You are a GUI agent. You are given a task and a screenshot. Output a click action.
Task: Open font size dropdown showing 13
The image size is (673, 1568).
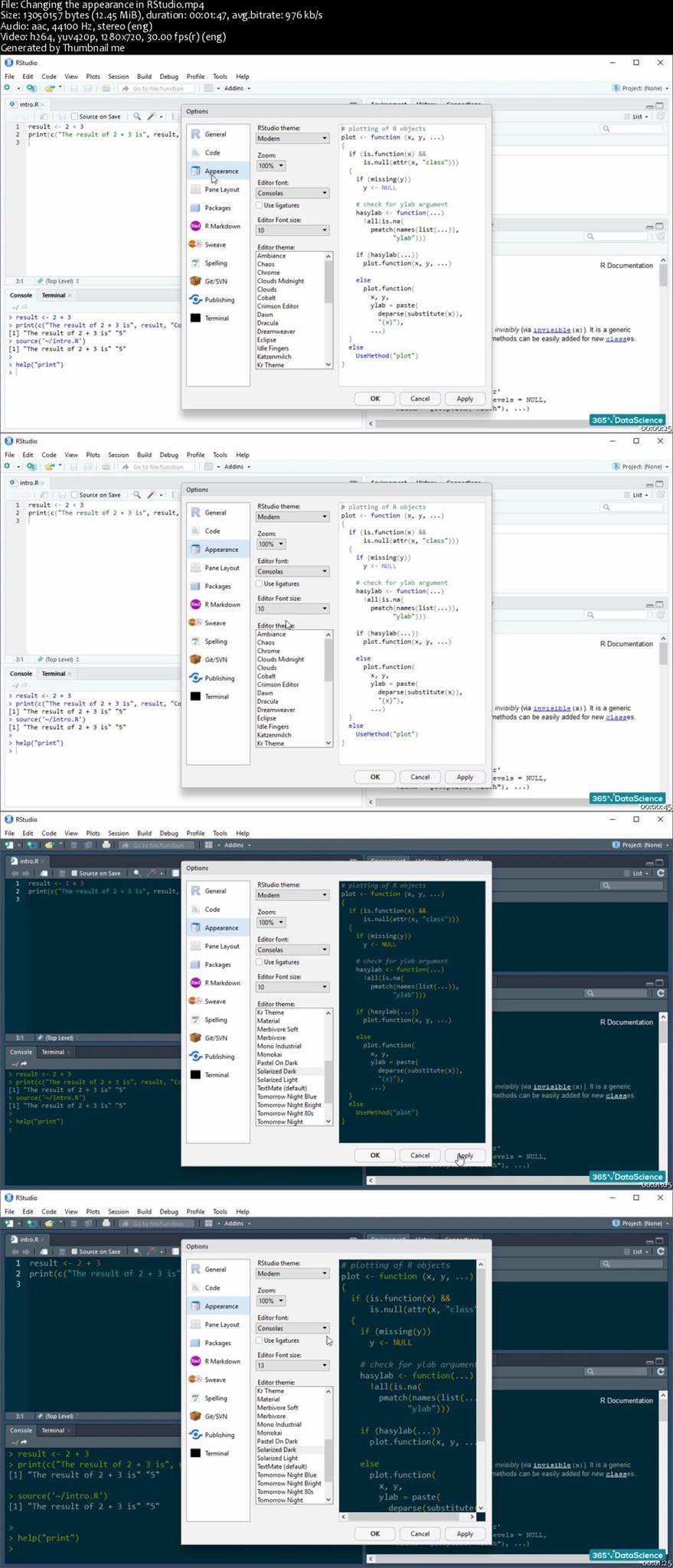(292, 1365)
